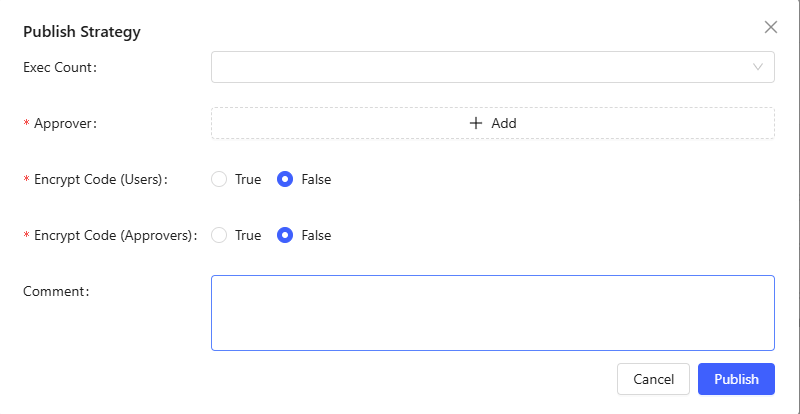Screen dimensions: 800x414
Task: Cancel the publish dialog
Action: [x=654, y=379]
